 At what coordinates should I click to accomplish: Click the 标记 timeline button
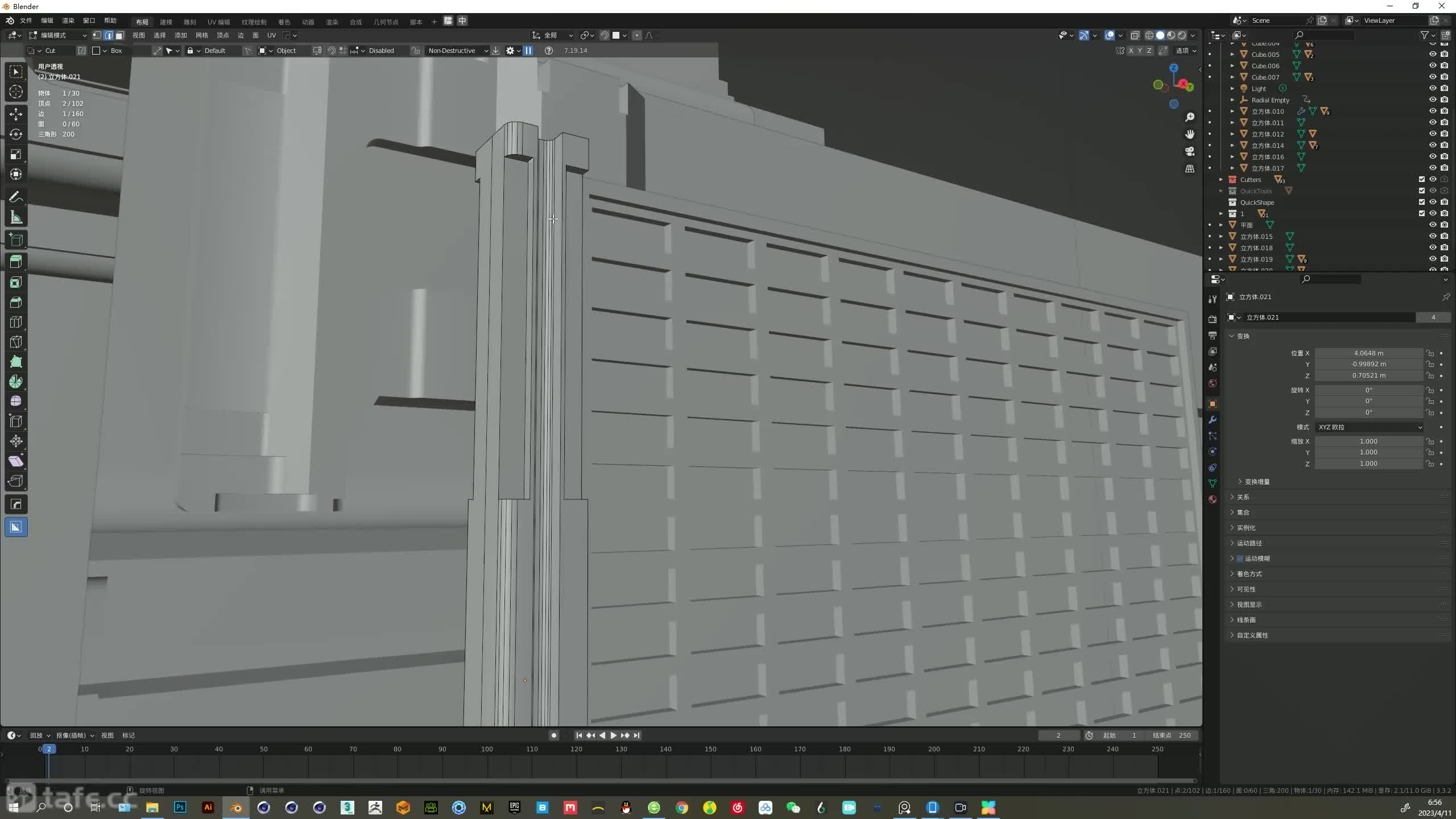[129, 735]
